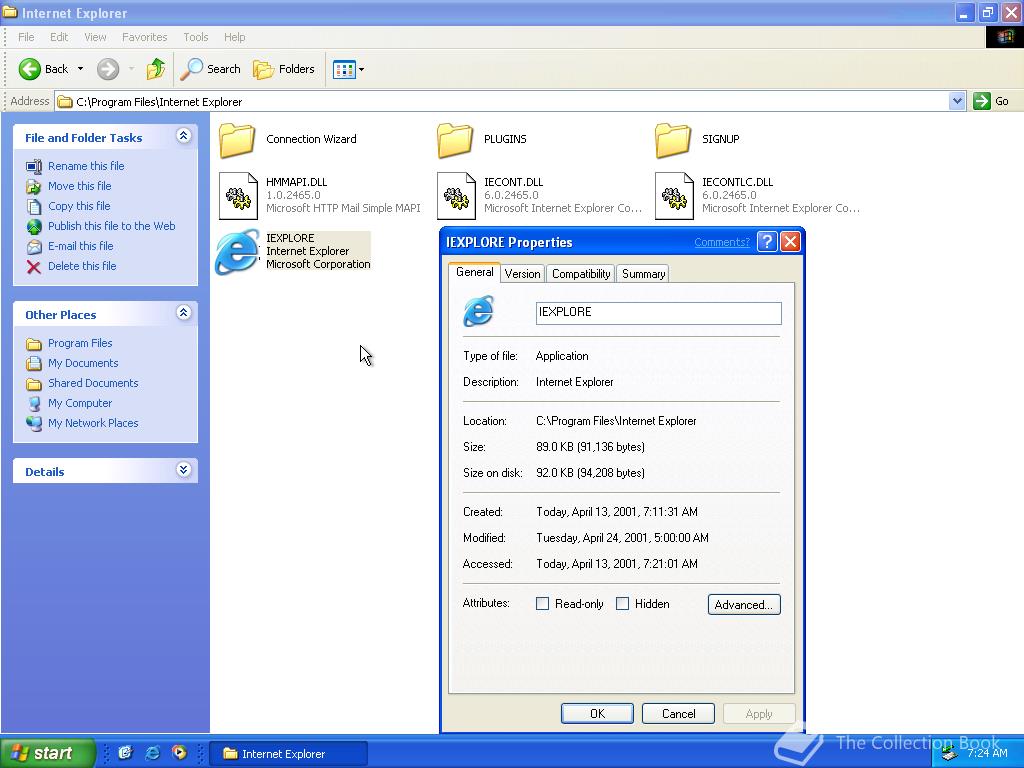Go to Program Files in Other Places
Viewport: 1024px width, 768px height.
pos(80,343)
